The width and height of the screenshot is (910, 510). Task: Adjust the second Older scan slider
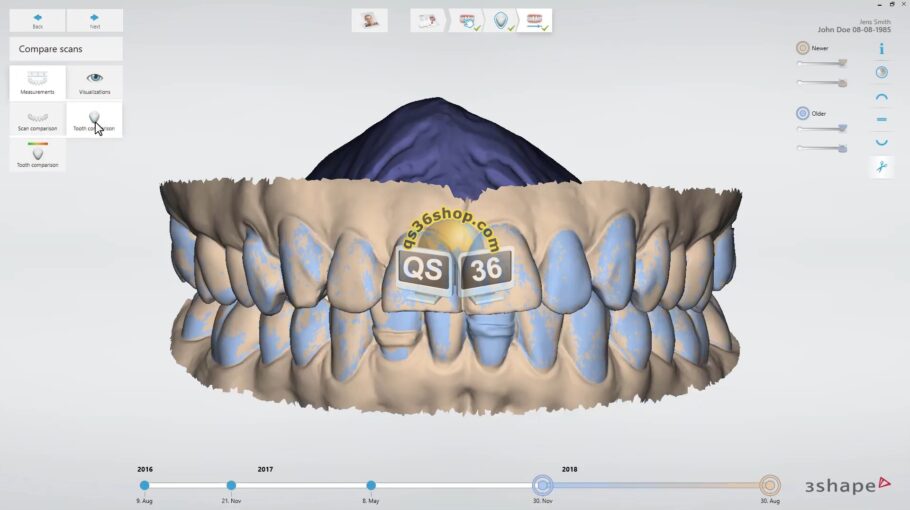click(842, 148)
